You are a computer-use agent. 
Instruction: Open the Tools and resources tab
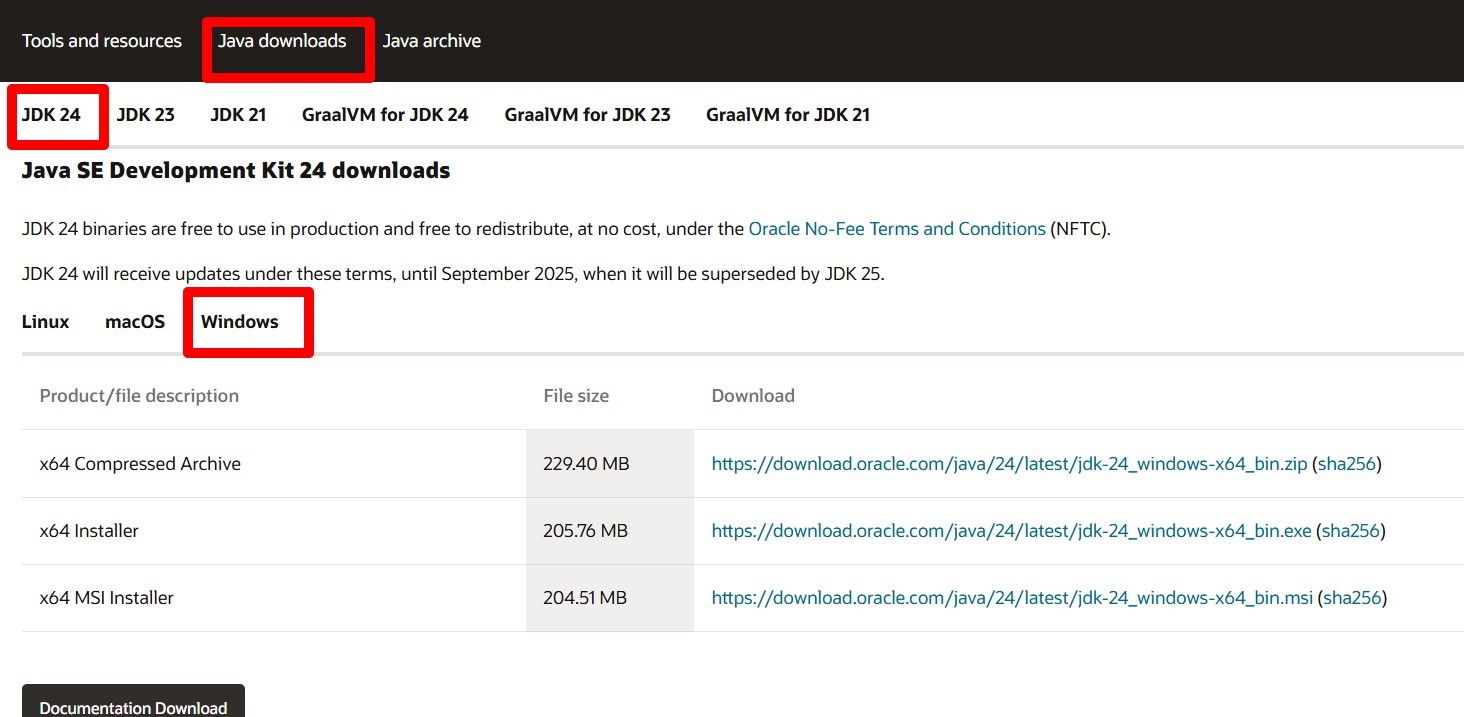pyautogui.click(x=102, y=41)
